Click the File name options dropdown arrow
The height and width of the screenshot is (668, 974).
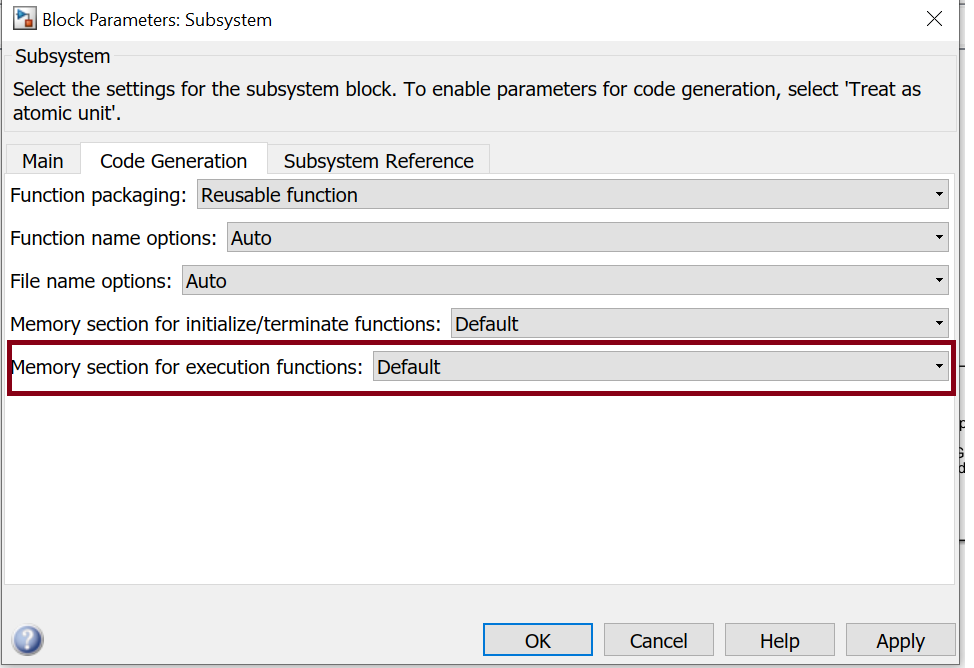[940, 281]
